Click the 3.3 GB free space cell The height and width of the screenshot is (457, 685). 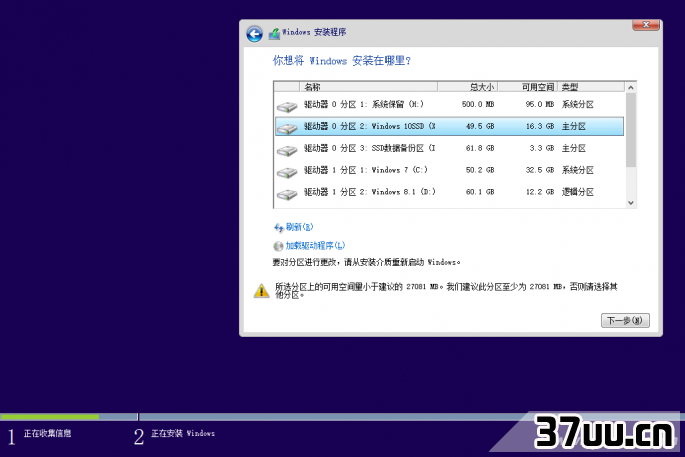(x=542, y=148)
